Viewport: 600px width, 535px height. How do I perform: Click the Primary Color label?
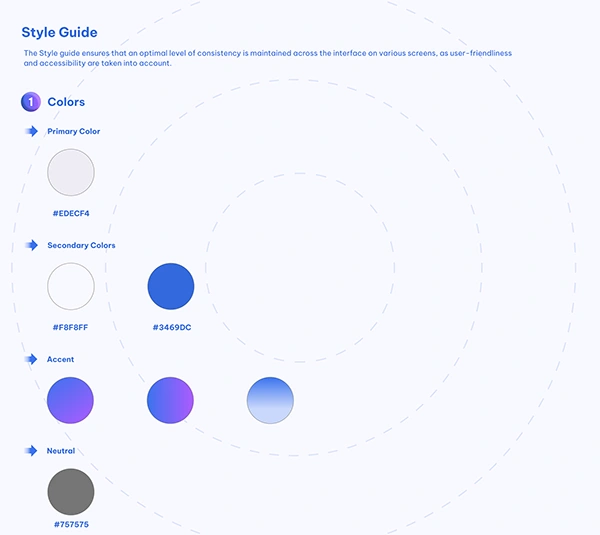tap(74, 131)
